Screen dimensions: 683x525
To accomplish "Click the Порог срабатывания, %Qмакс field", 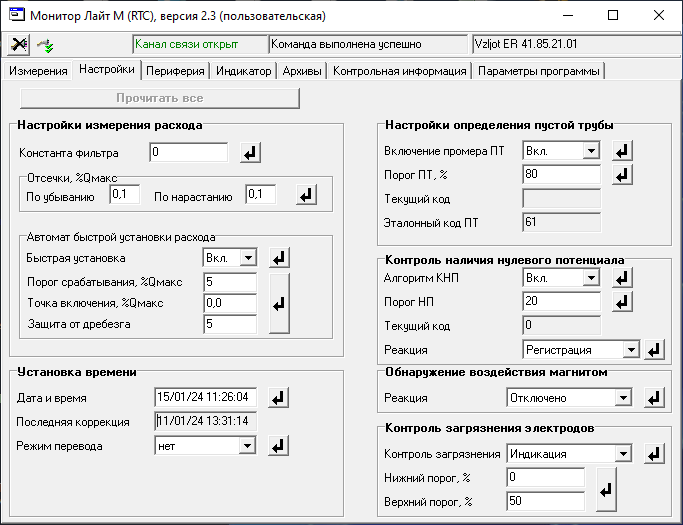I will click(x=230, y=282).
